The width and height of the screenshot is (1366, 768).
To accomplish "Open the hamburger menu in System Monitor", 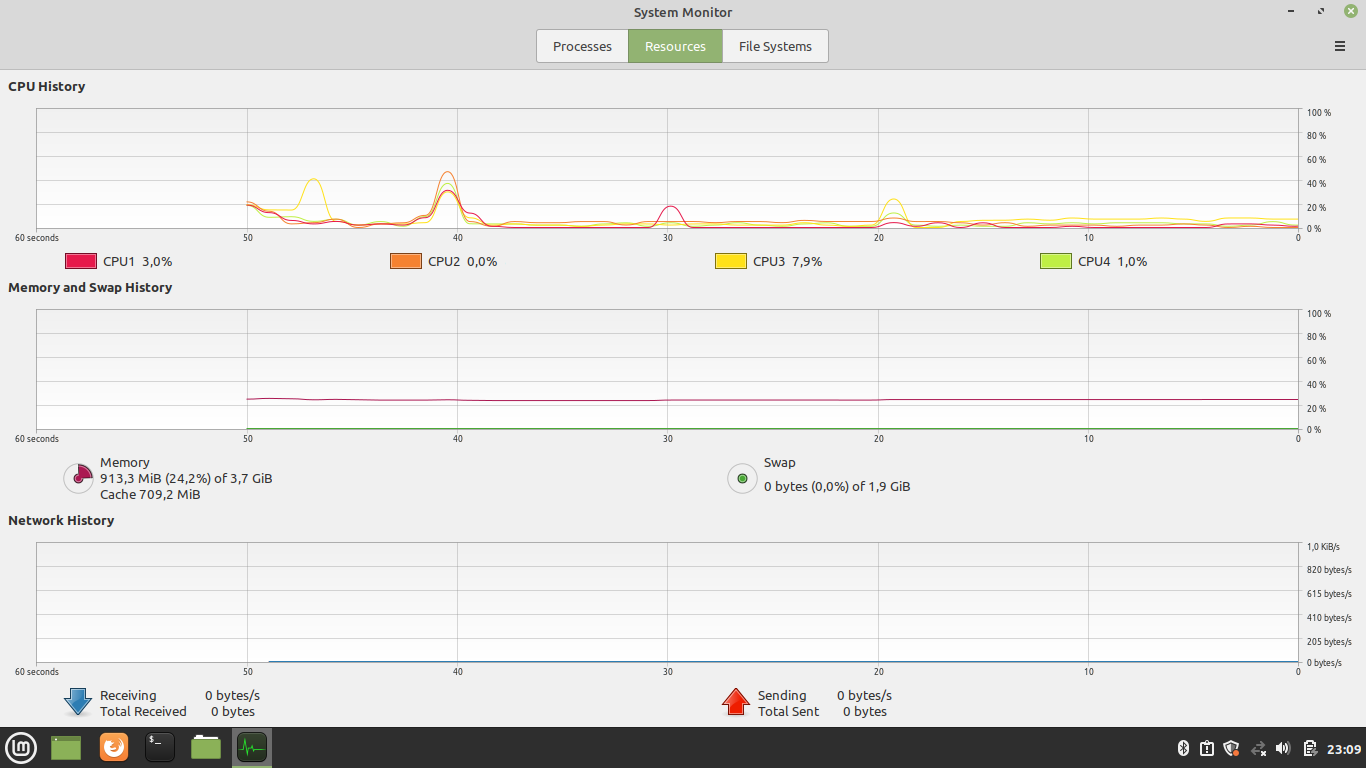I will [x=1340, y=46].
